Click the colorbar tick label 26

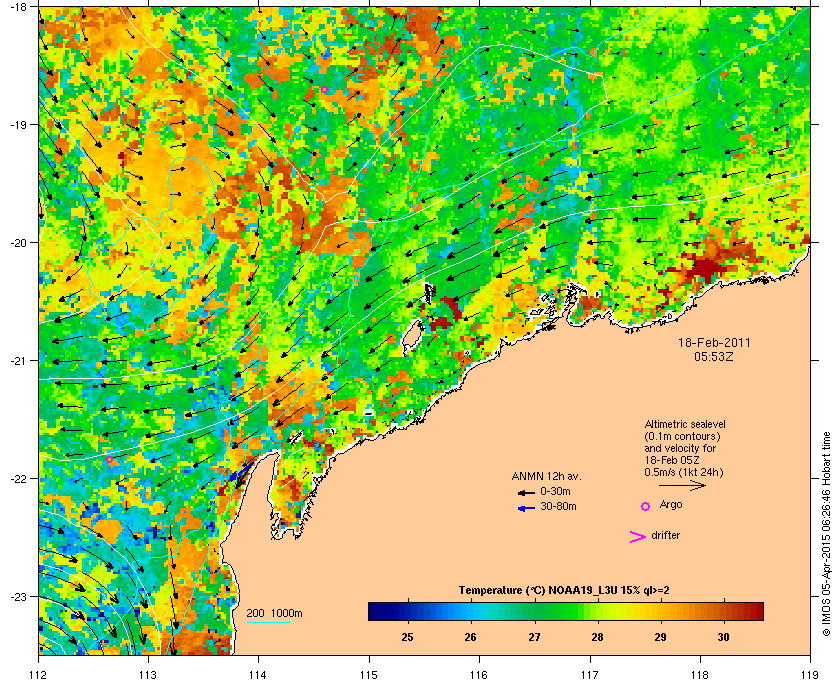pos(471,637)
